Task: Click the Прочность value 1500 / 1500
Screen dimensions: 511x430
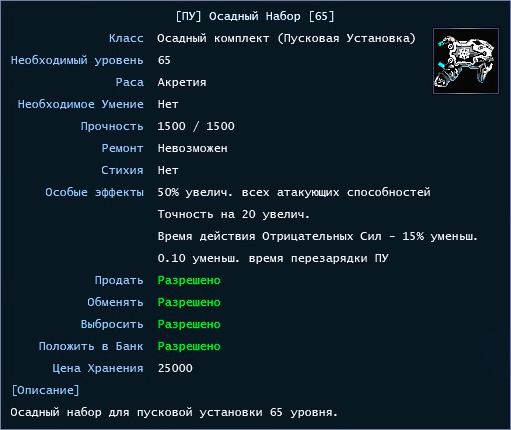Action: pyautogui.click(x=196, y=126)
